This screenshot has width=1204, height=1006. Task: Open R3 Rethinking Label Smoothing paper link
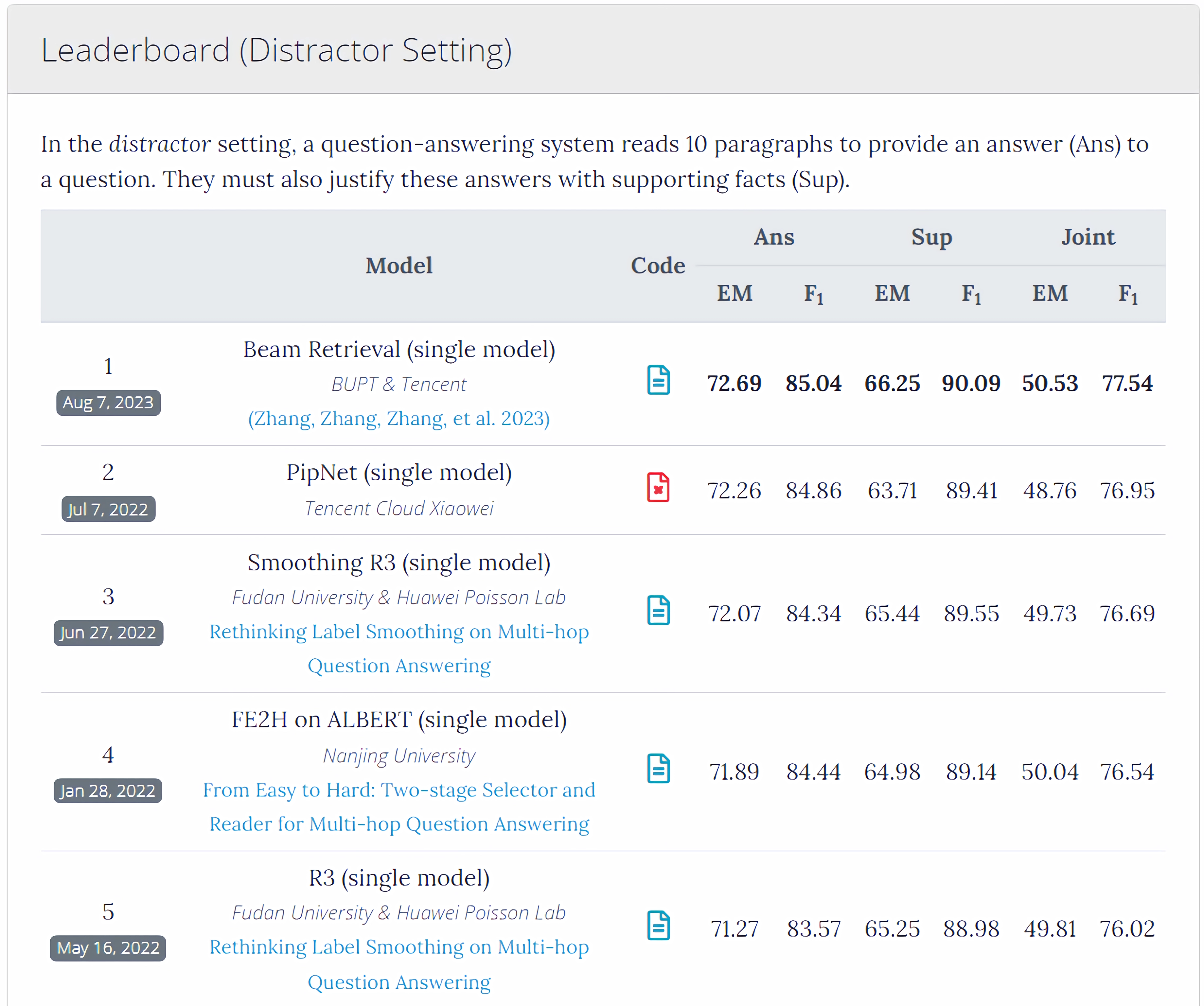tap(398, 947)
